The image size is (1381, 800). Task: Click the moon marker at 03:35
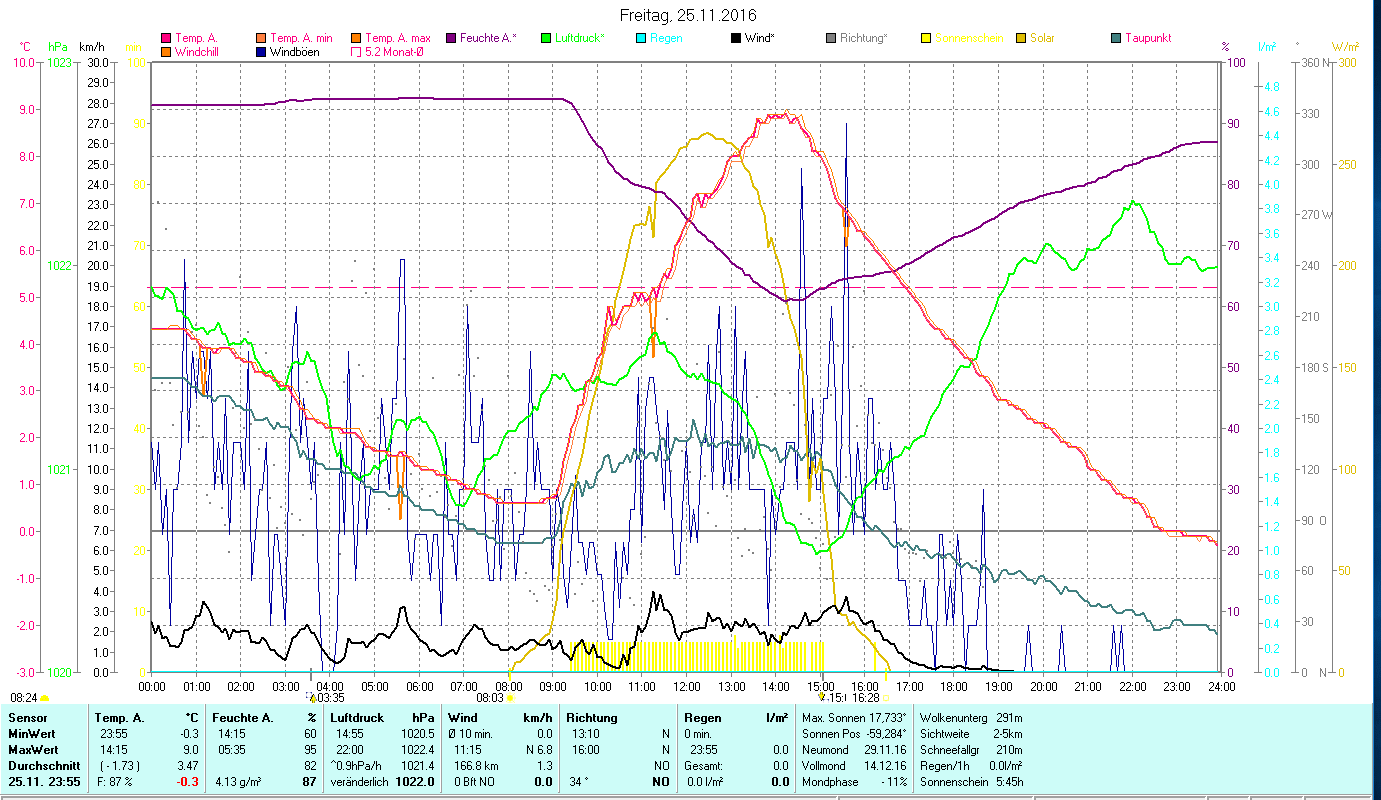pyautogui.click(x=311, y=697)
